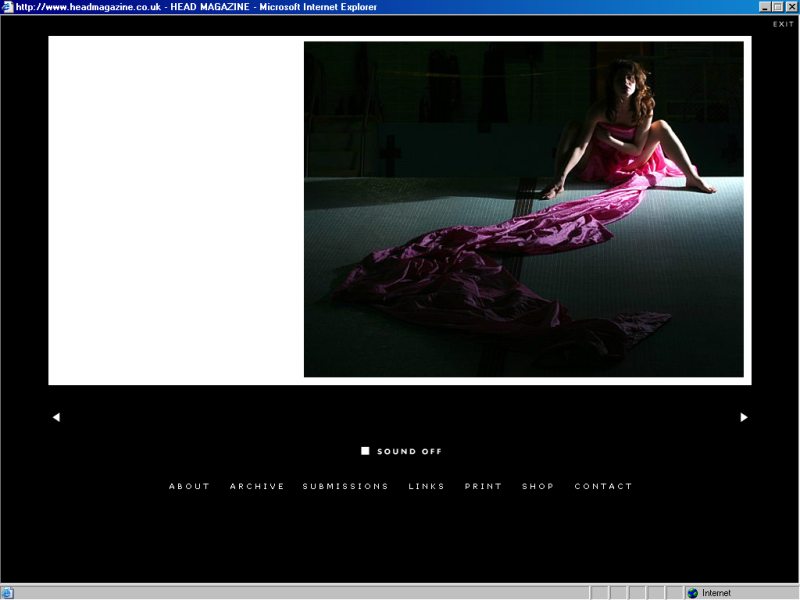
Task: Open the ARCHIVE section
Action: click(257, 486)
